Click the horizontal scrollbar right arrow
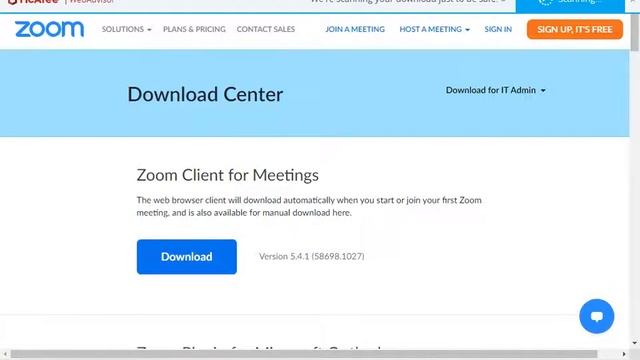Screen dimensions: 640x360 click(624, 354)
